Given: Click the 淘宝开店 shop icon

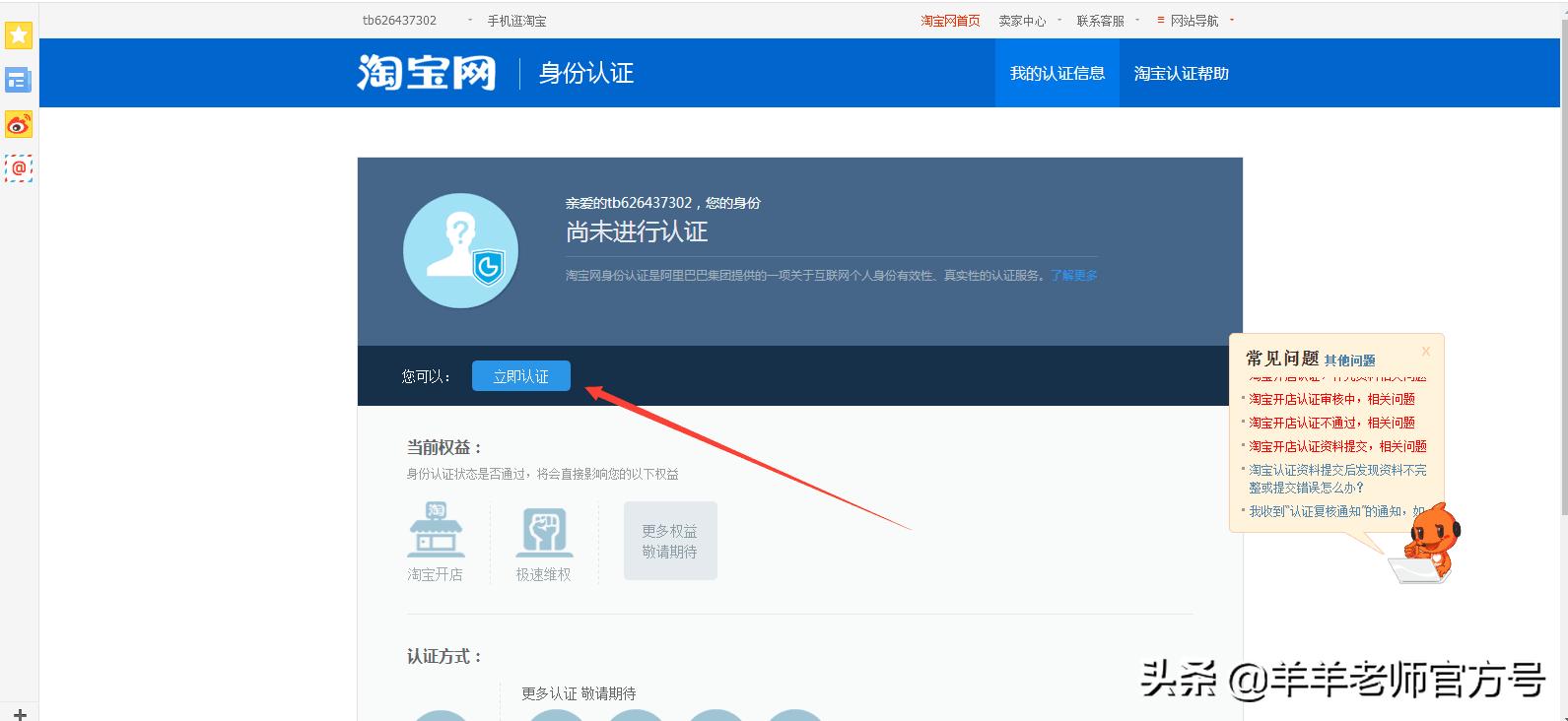Looking at the screenshot, I should [436, 530].
